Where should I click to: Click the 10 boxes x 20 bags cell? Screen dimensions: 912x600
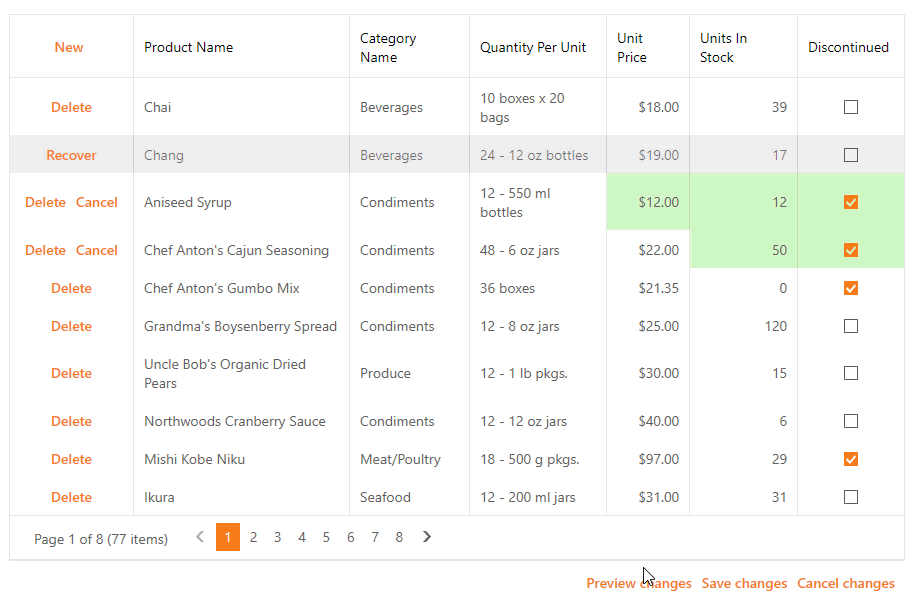click(x=538, y=107)
